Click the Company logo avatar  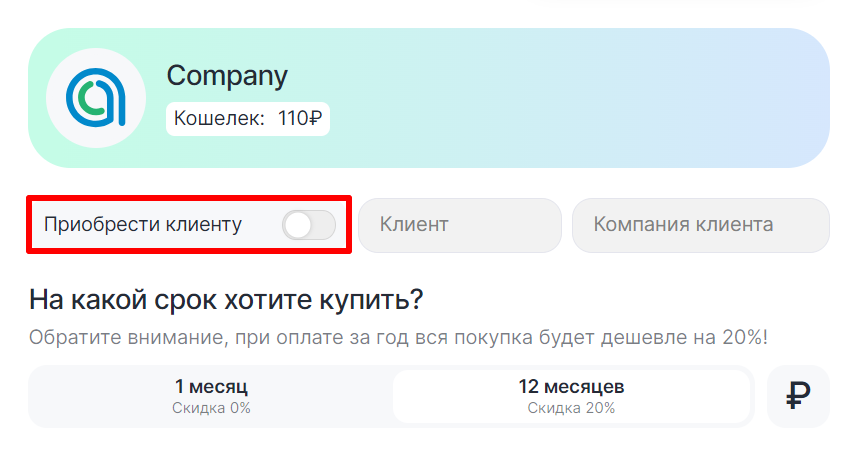(96, 97)
